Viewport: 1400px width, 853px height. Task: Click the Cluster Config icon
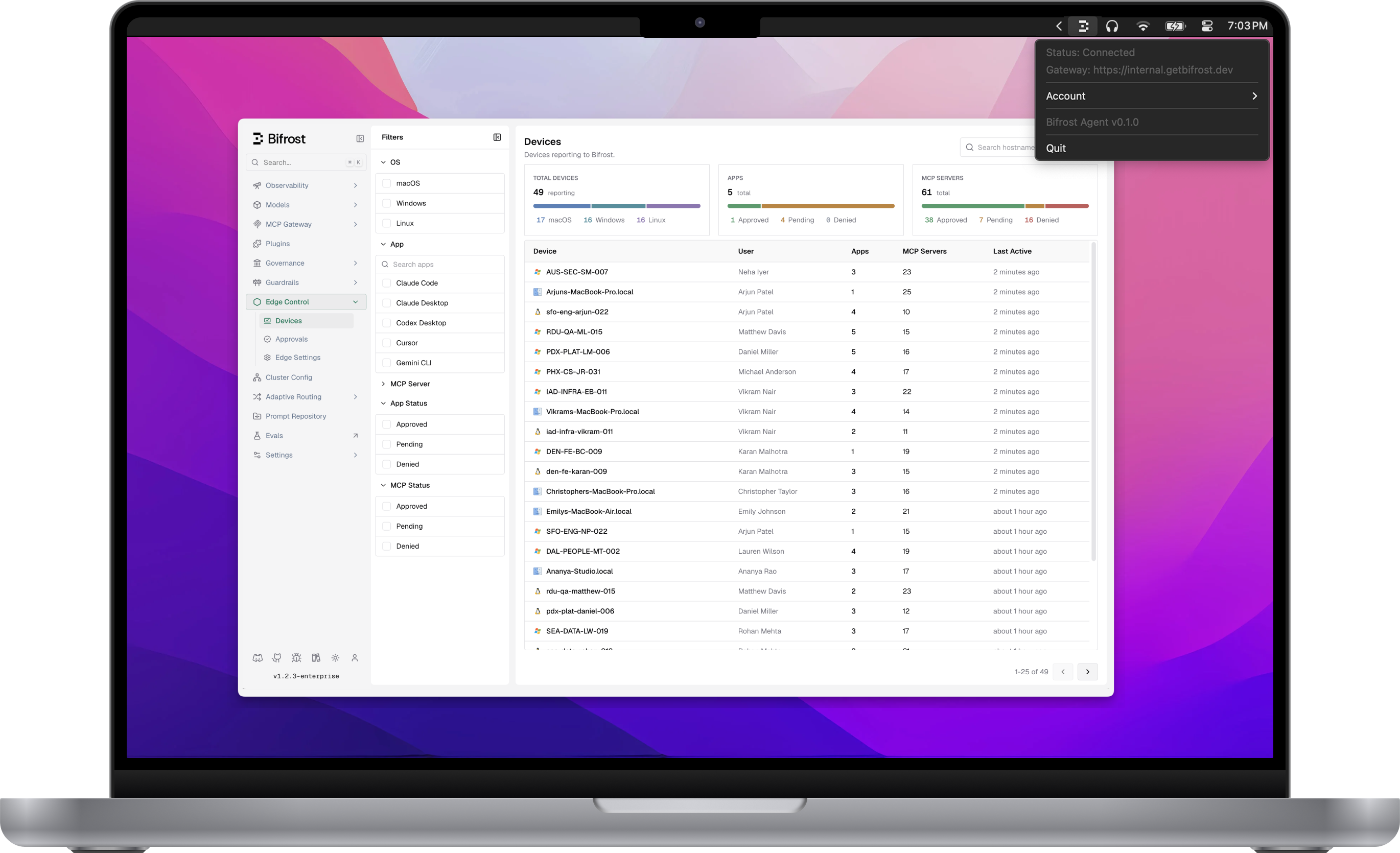click(257, 377)
